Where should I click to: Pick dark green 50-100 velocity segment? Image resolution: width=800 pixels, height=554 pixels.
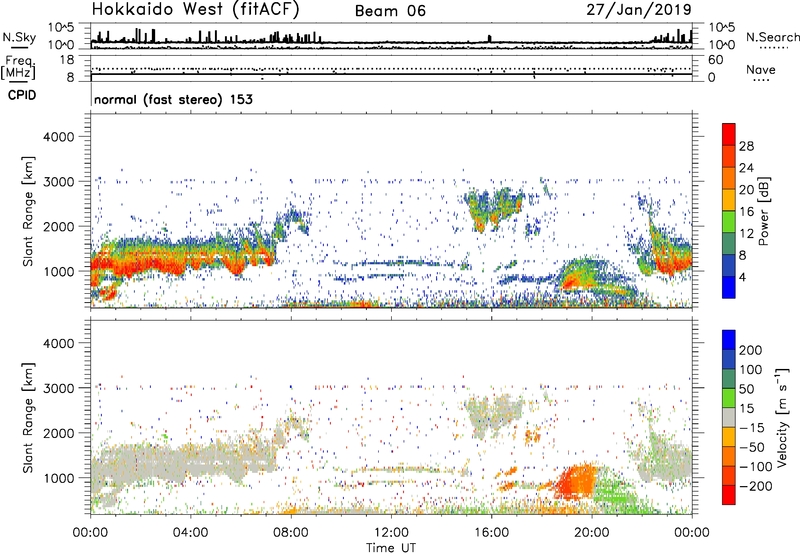(x=729, y=380)
